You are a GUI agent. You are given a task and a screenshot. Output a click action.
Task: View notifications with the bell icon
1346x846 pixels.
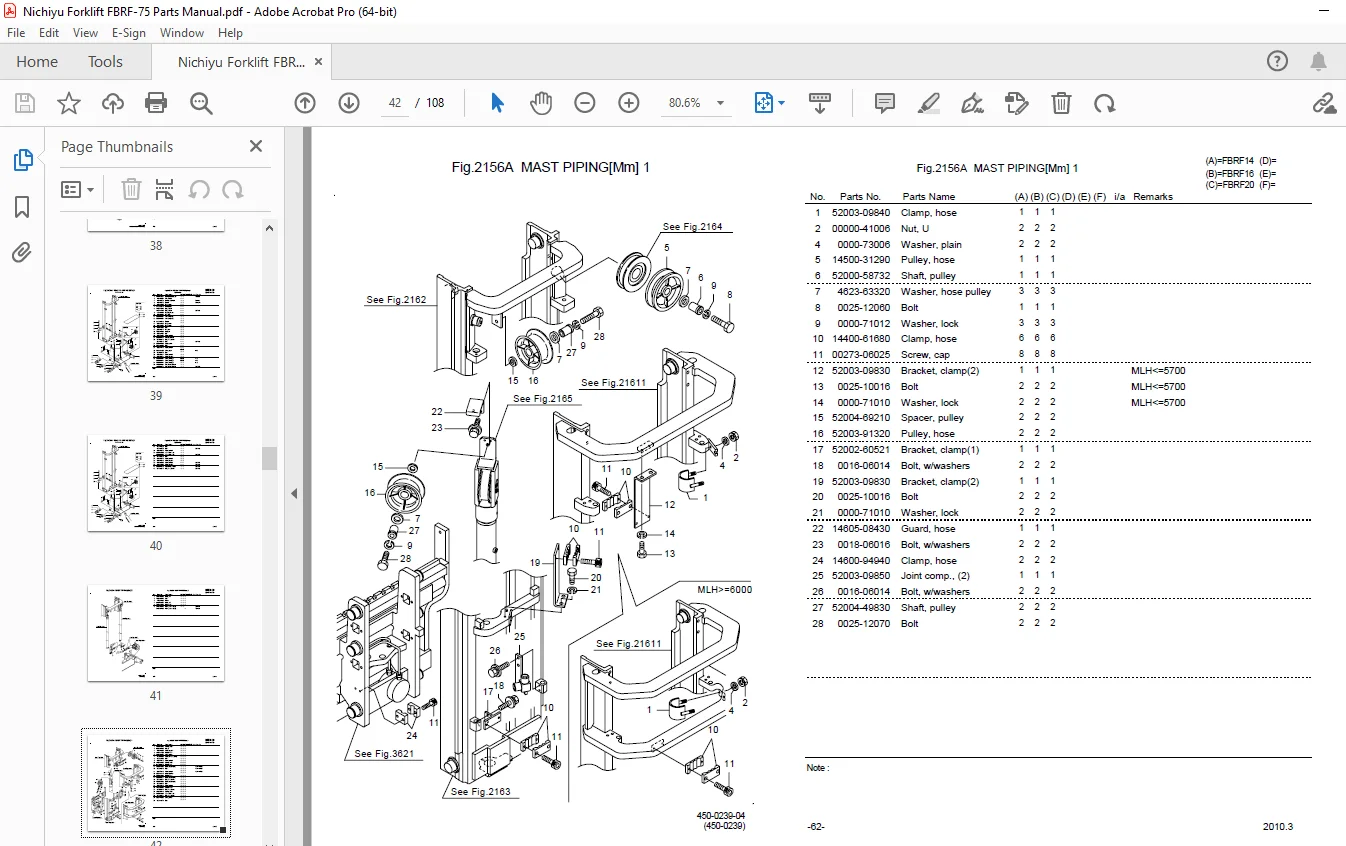(1321, 61)
